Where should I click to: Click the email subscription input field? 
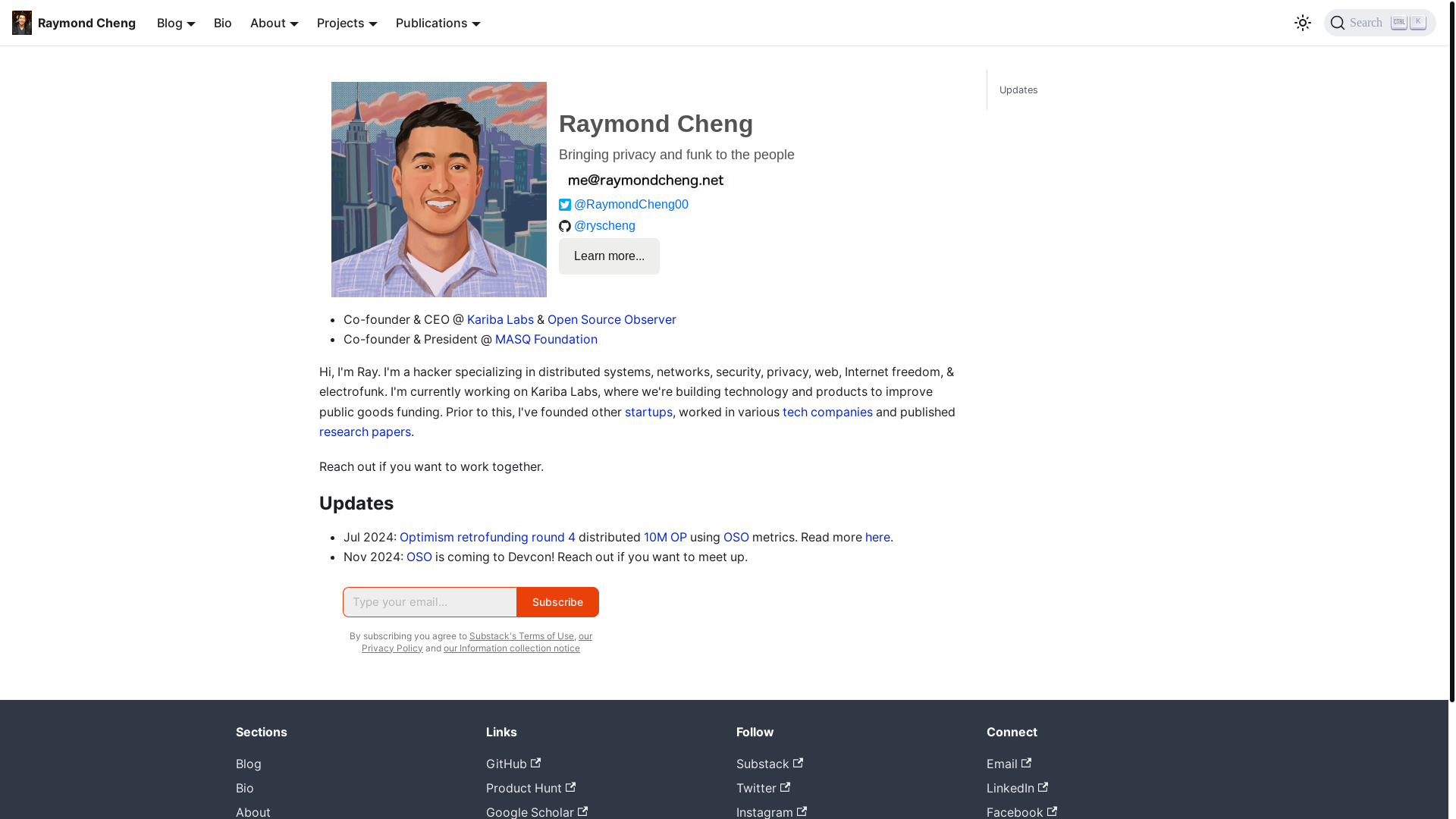coord(429,602)
